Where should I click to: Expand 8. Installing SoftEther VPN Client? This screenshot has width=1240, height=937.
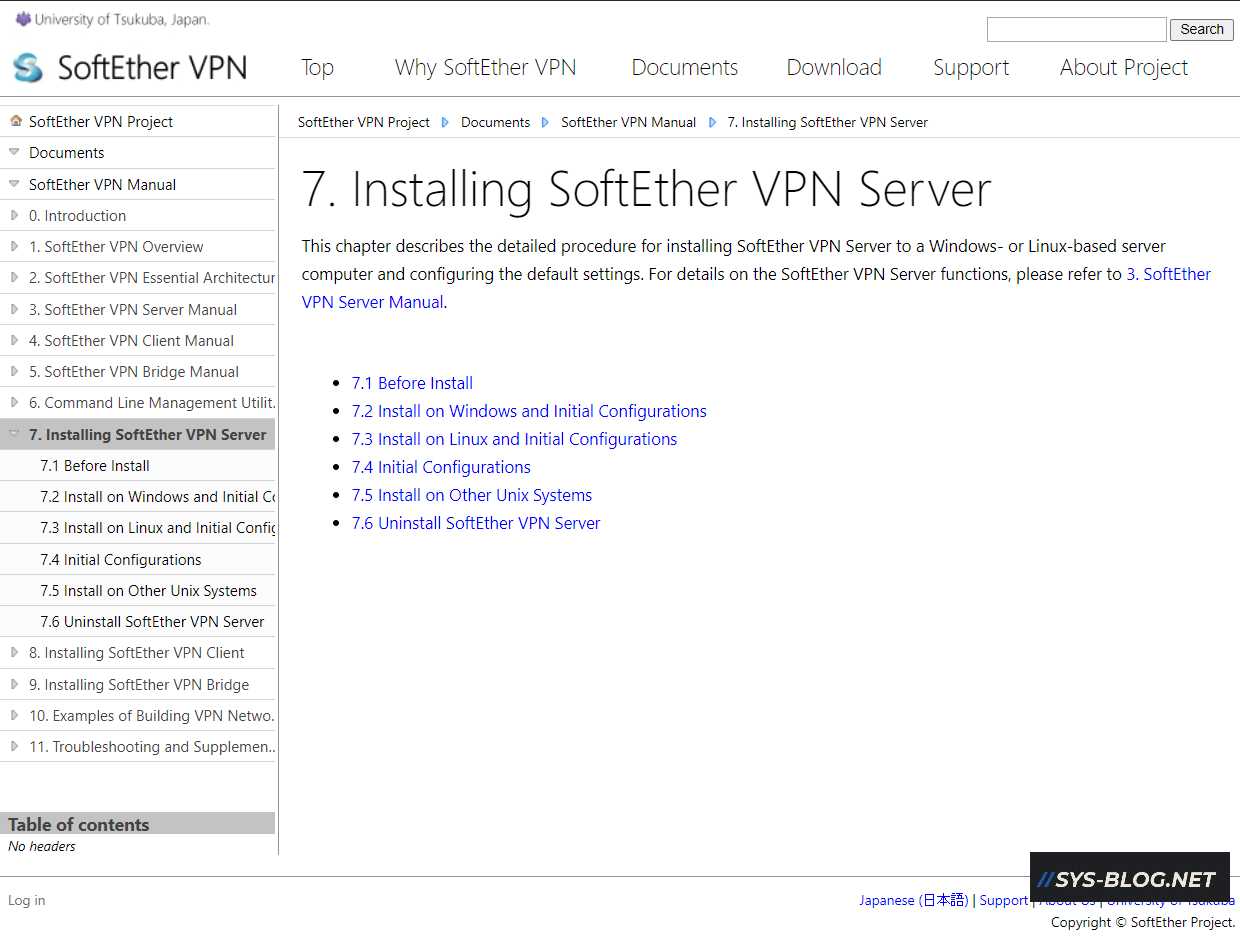(14, 652)
